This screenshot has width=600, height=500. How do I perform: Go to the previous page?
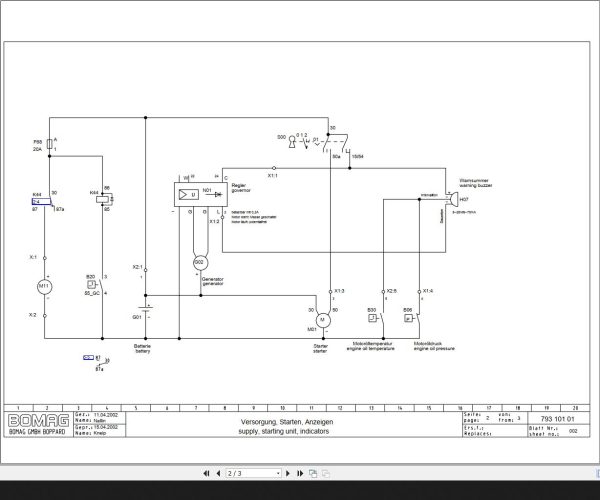click(218, 474)
